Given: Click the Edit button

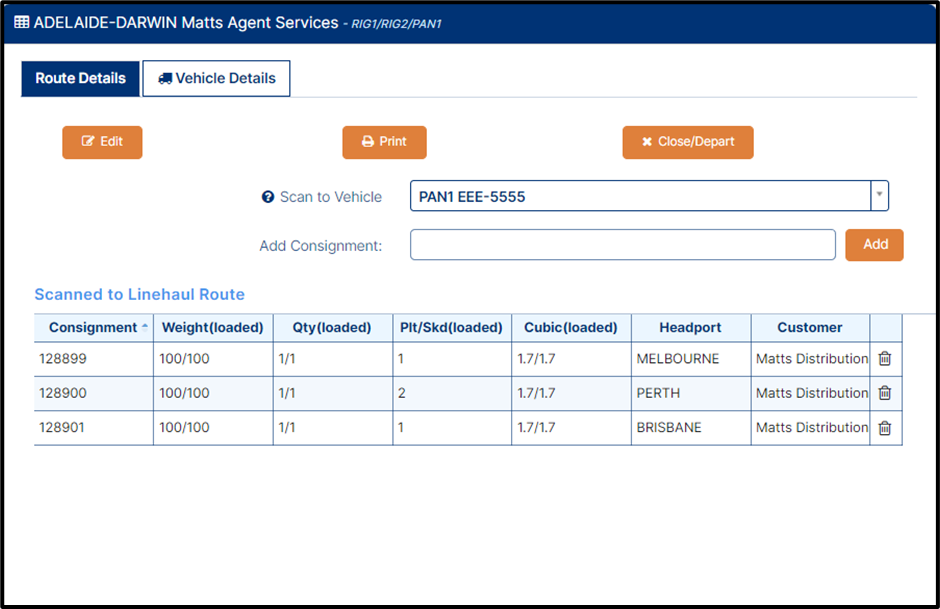Looking at the screenshot, I should tap(102, 142).
